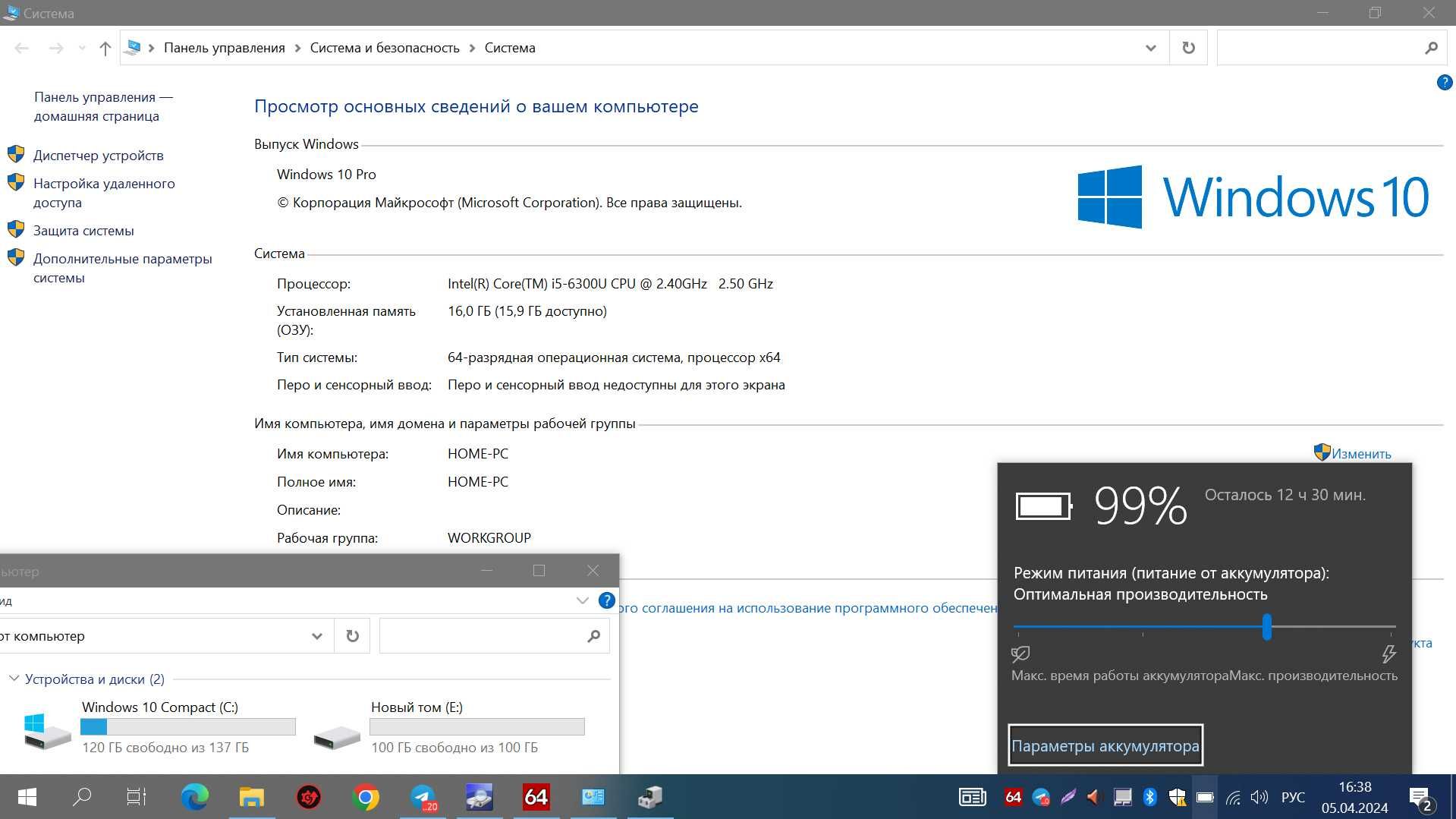Viewport: 1456px width, 819px height.
Task: Click the Bluetooth tray icon
Action: (x=1149, y=797)
